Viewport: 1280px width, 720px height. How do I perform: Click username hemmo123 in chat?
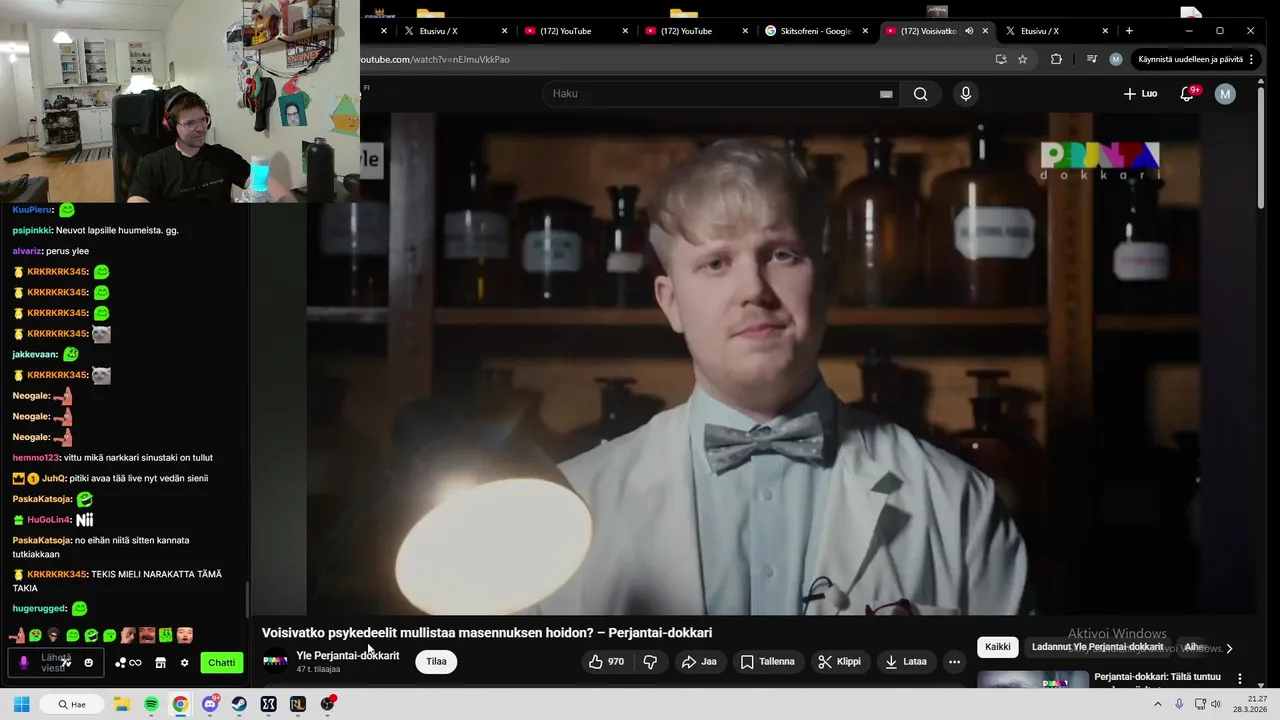pyautogui.click(x=35, y=458)
